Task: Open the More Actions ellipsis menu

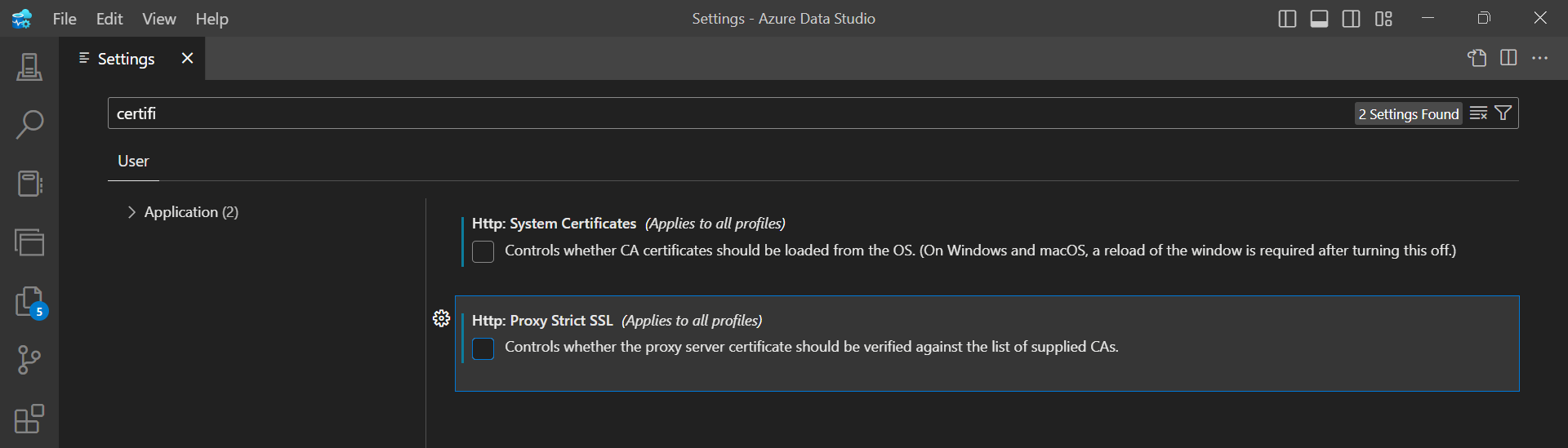Action: [1540, 58]
